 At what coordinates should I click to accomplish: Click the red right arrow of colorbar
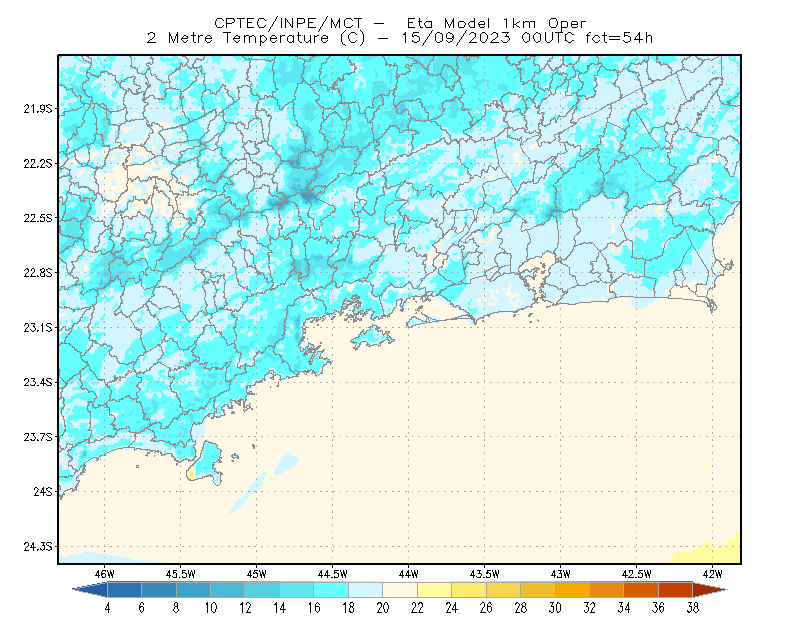pyautogui.click(x=710, y=590)
